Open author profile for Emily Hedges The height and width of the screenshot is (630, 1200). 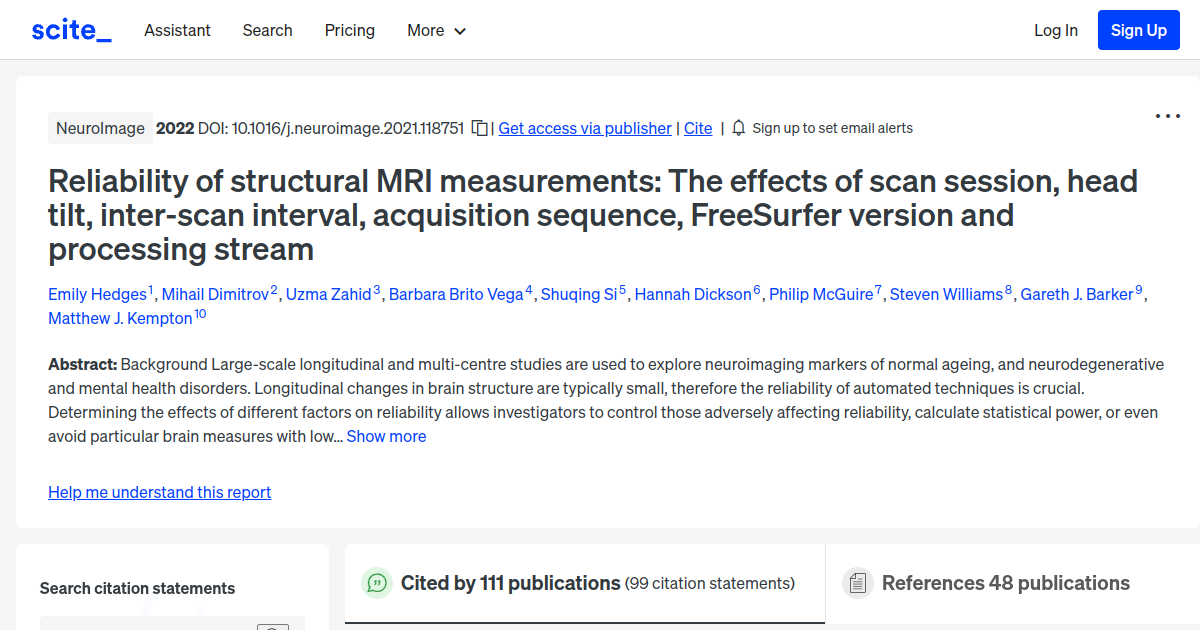coord(96,293)
